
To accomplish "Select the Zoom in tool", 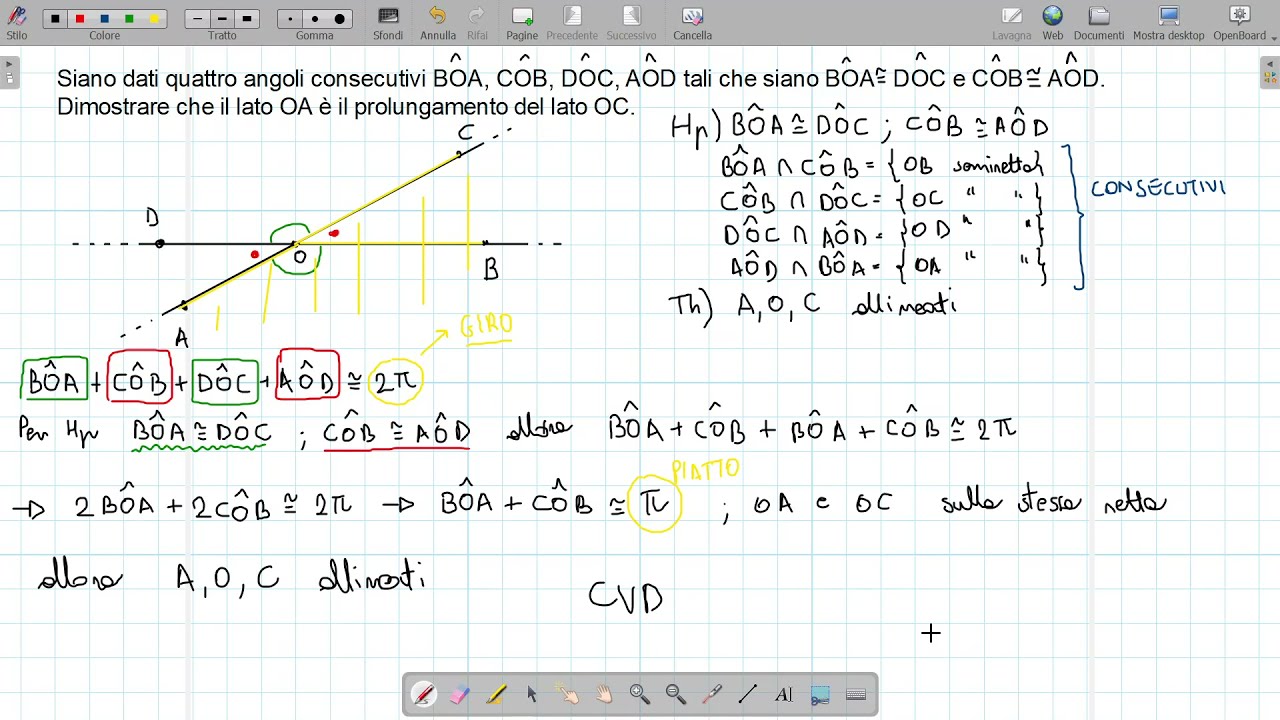I will pyautogui.click(x=640, y=694).
